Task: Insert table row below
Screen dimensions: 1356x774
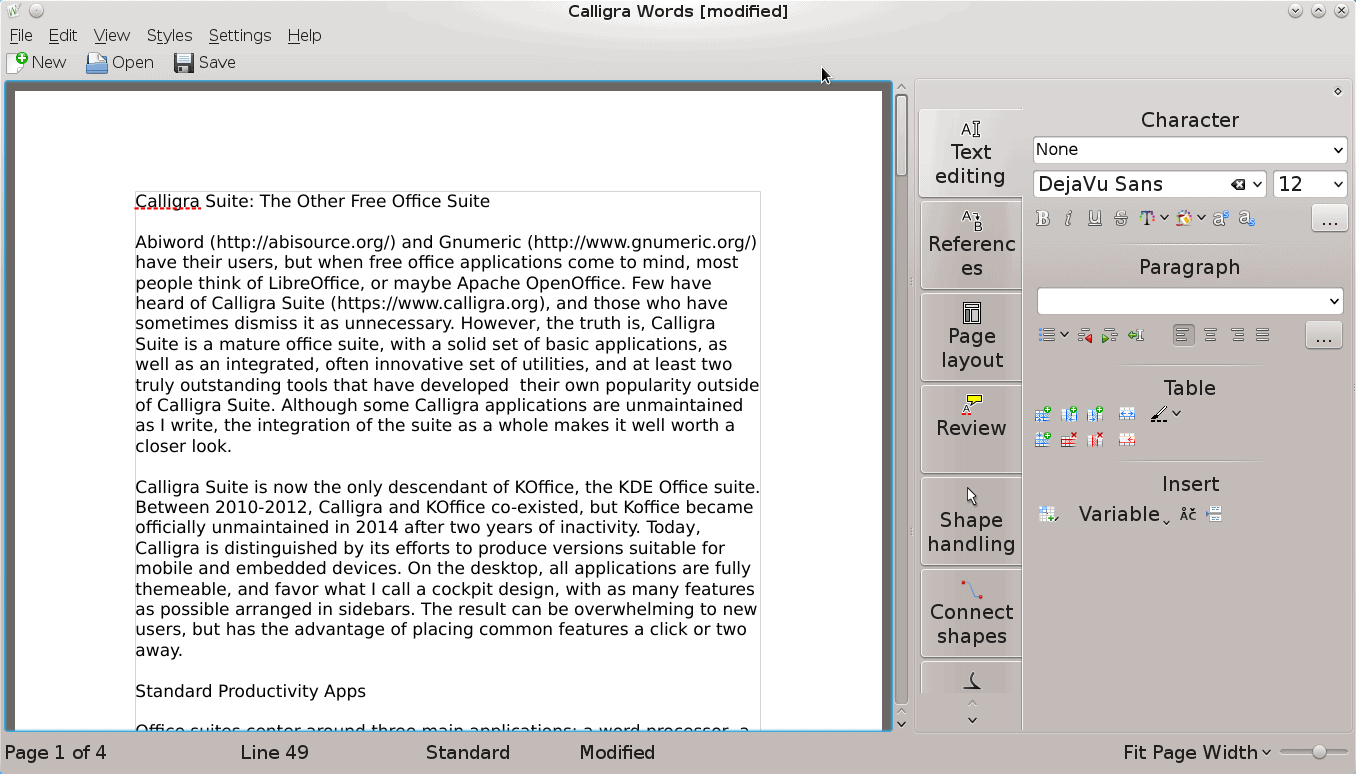Action: point(1043,440)
